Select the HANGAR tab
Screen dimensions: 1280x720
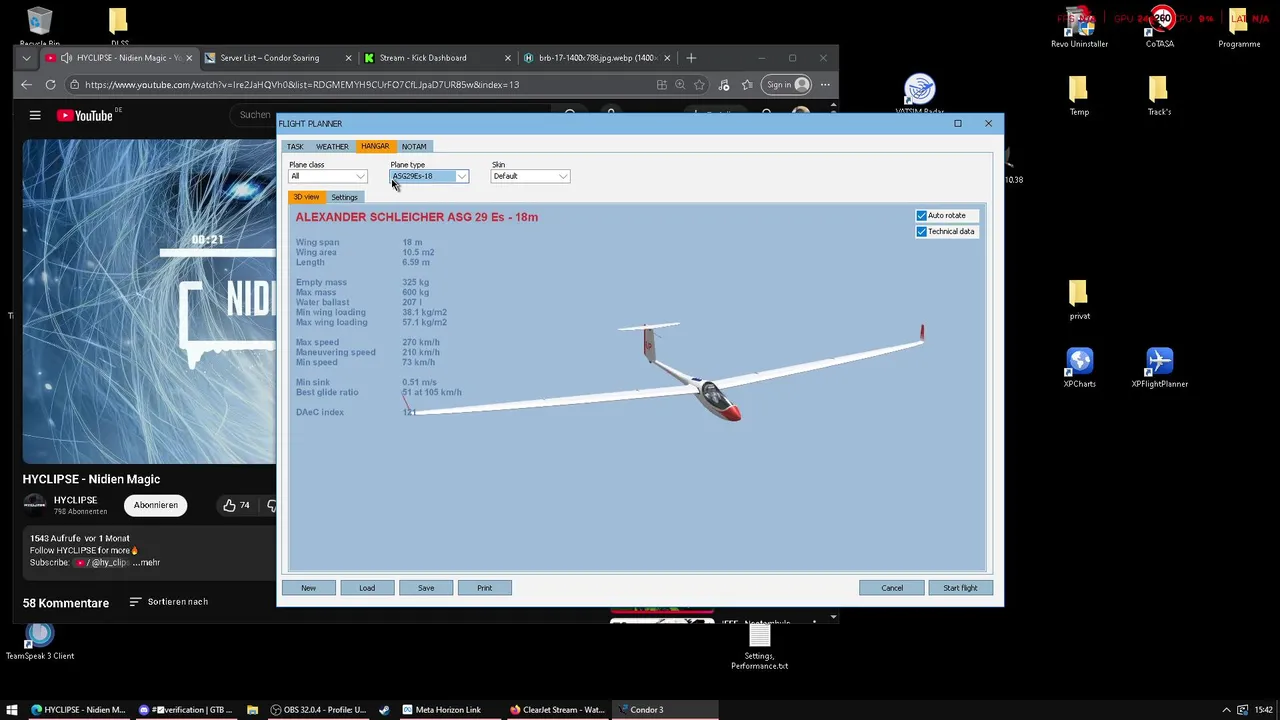point(375,146)
